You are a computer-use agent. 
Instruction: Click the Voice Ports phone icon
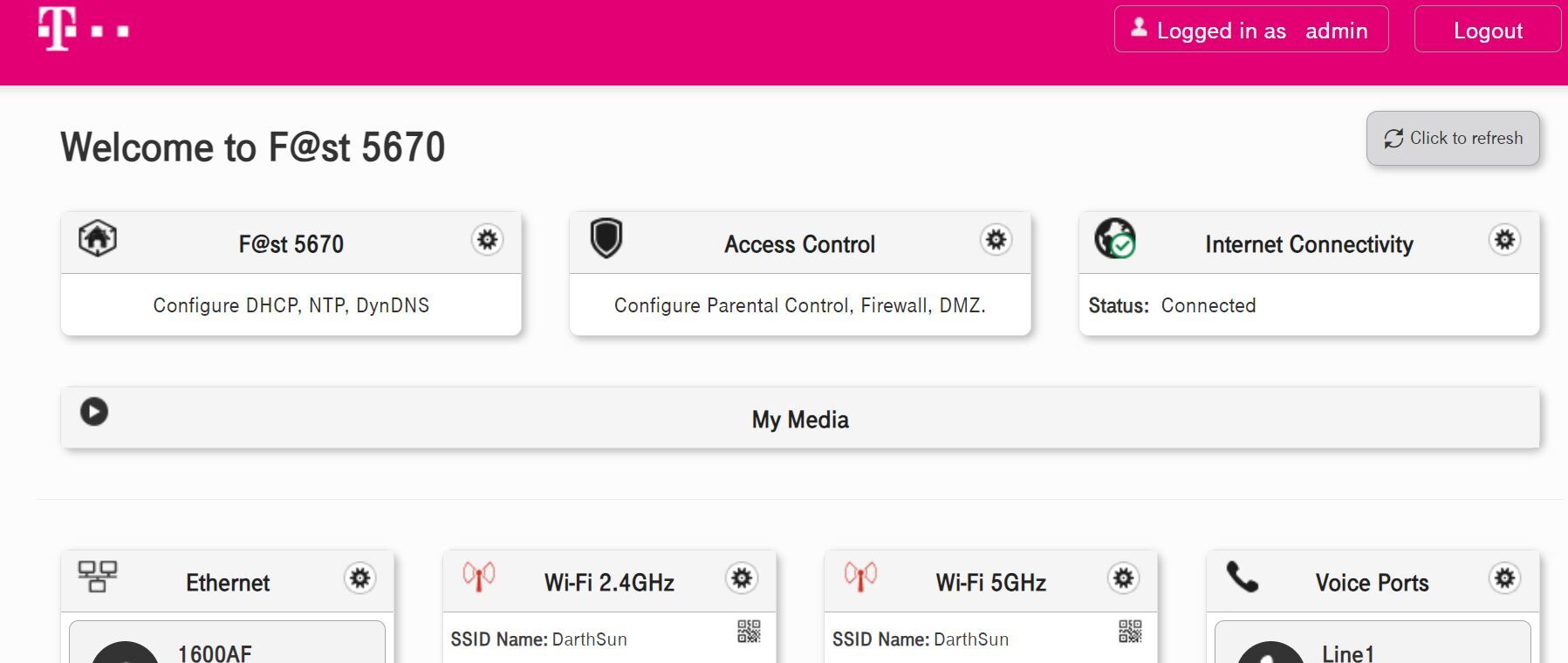[x=1243, y=577]
